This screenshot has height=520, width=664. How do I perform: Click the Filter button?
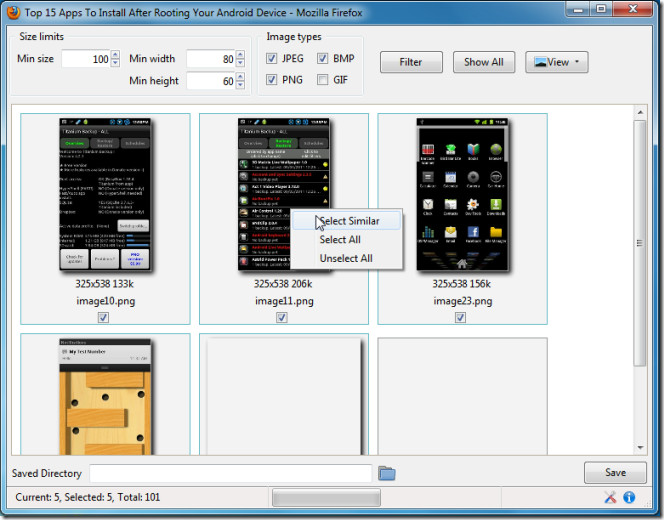(411, 62)
